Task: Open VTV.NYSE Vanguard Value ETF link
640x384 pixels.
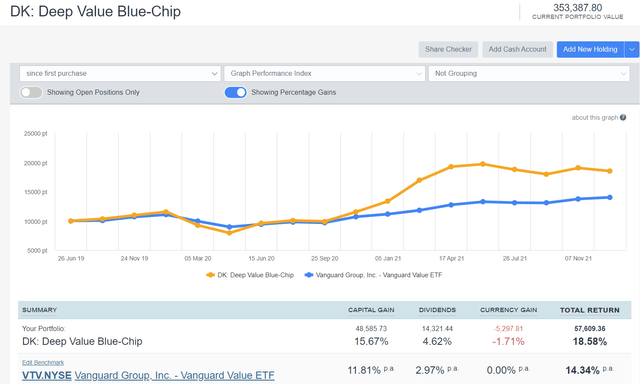Action: coord(148,375)
